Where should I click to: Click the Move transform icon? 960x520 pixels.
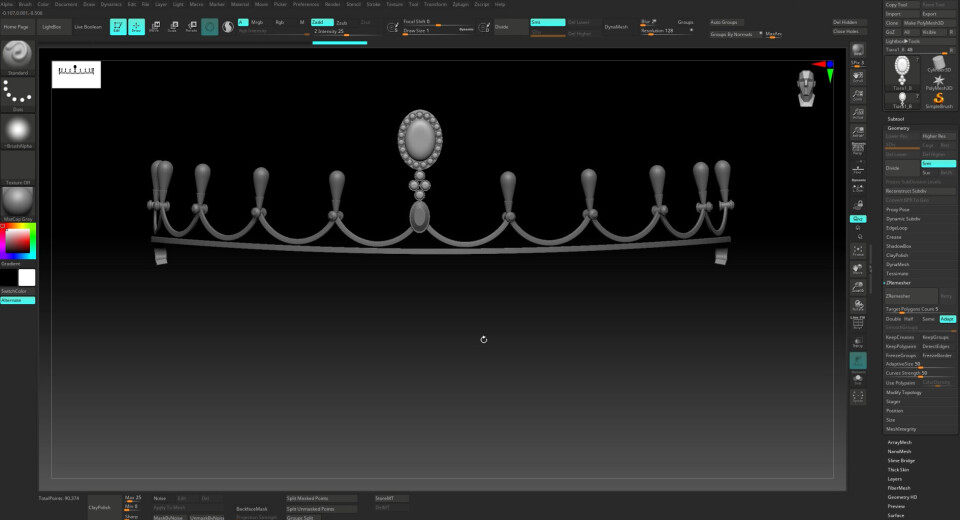coord(154,26)
